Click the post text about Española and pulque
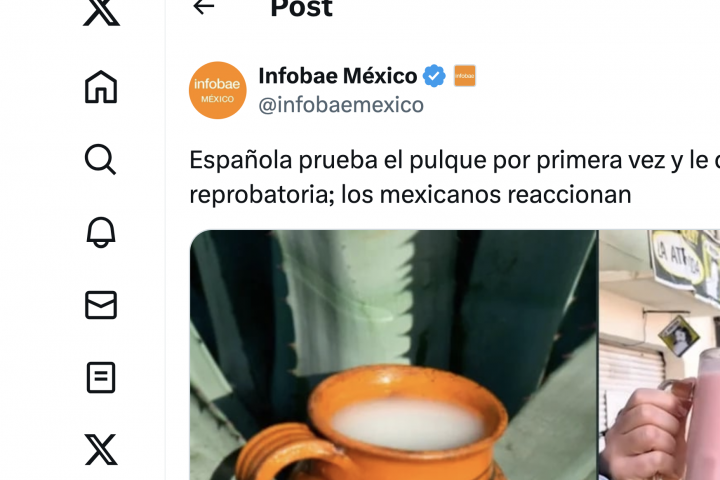The width and height of the screenshot is (720, 480). click(x=455, y=177)
